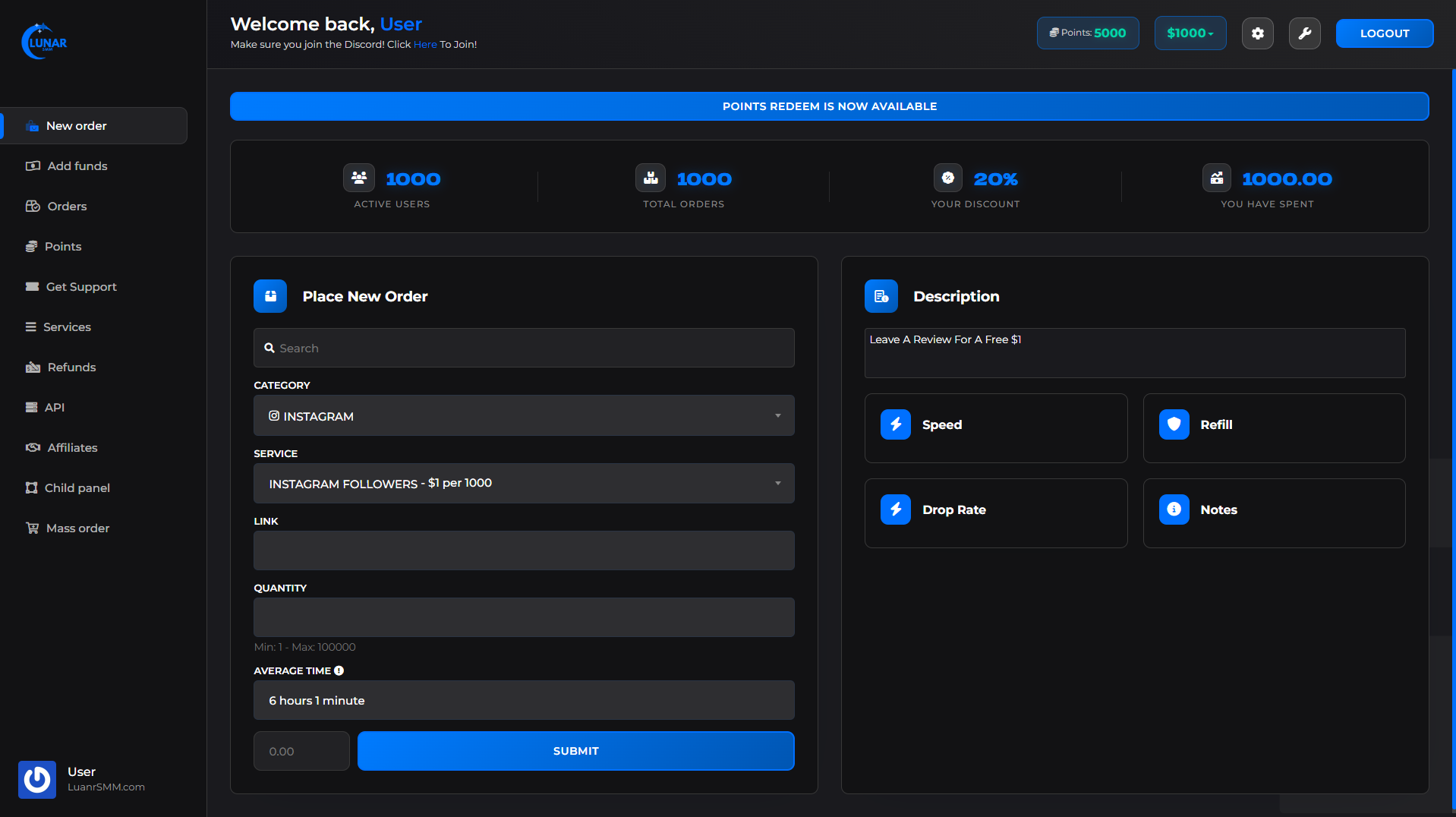Click the Speed lightning icon
Screen dimensions: 1456x817
tap(896, 424)
